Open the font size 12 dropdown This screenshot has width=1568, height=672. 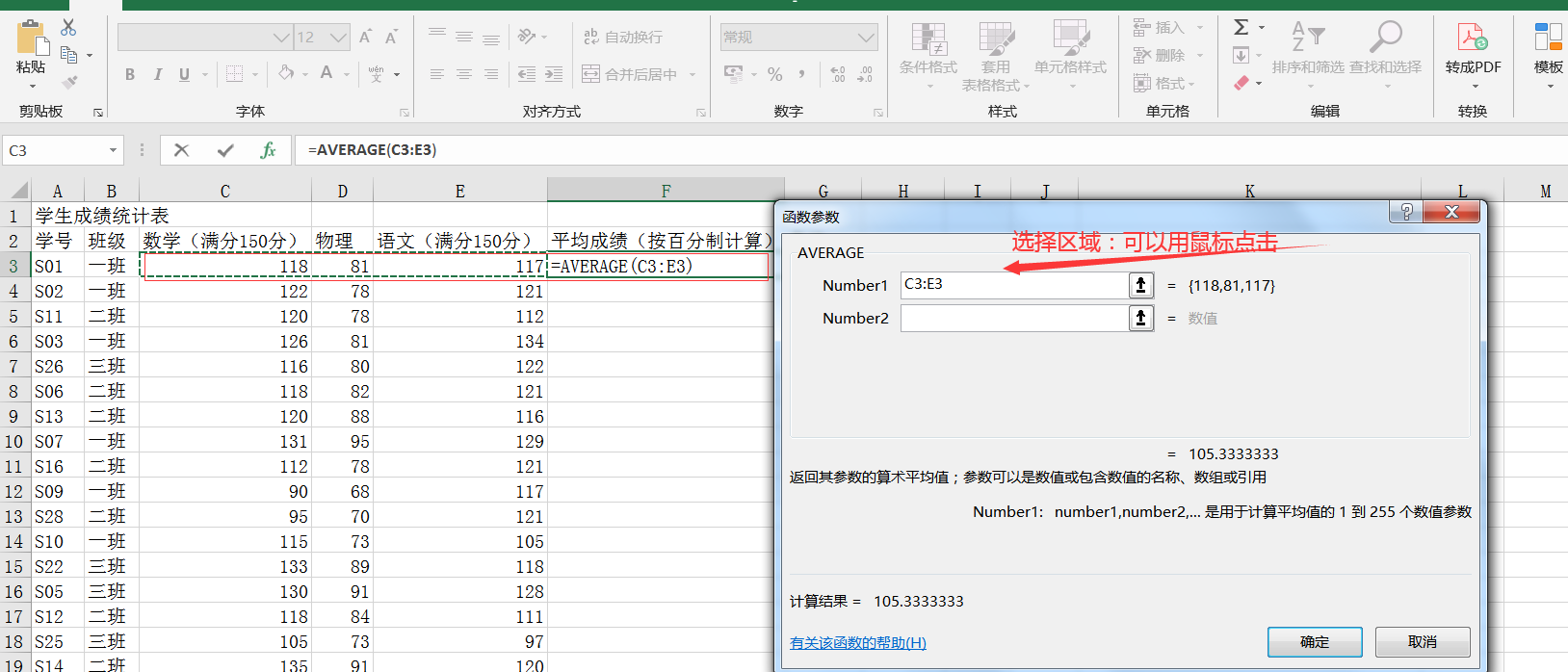pyautogui.click(x=338, y=38)
